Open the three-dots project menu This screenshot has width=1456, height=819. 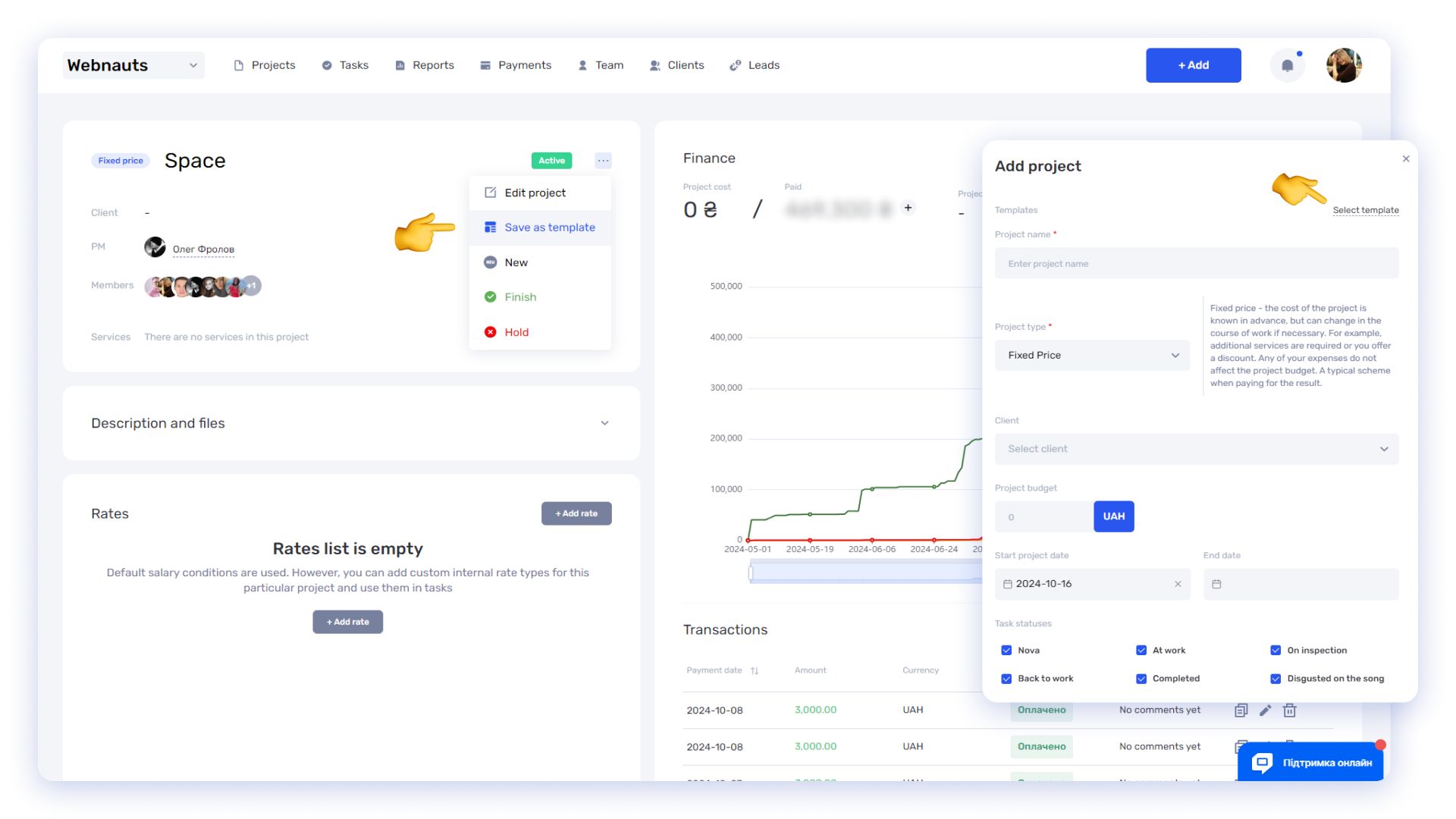coord(603,161)
